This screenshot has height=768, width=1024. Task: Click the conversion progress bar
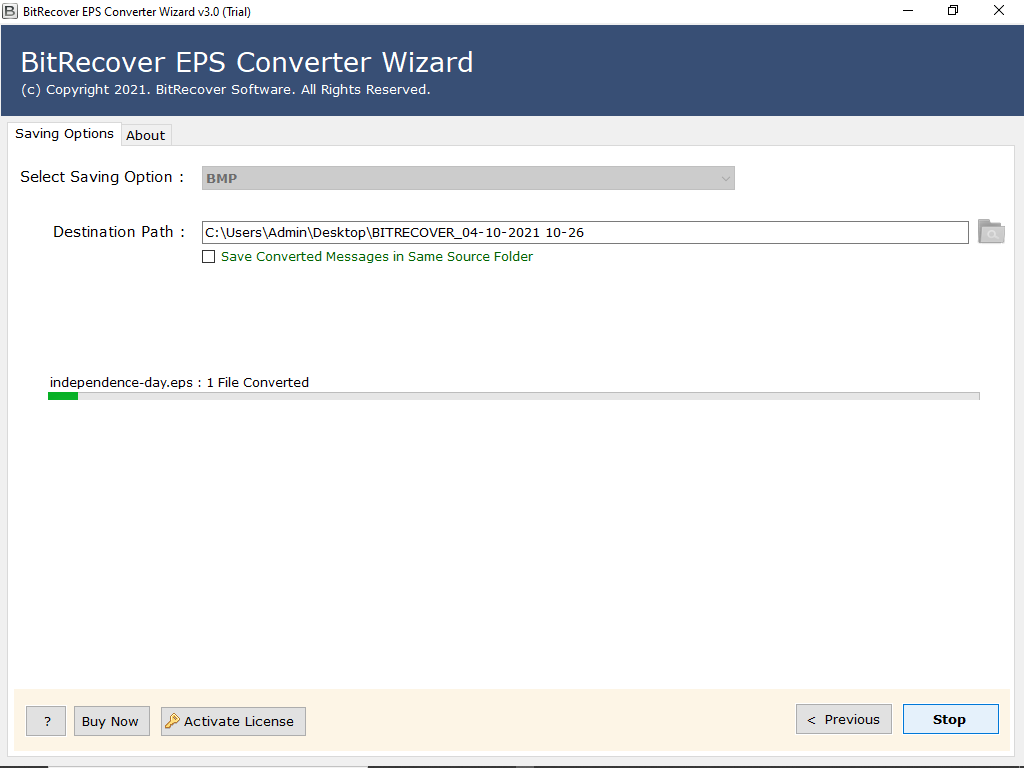coord(513,396)
